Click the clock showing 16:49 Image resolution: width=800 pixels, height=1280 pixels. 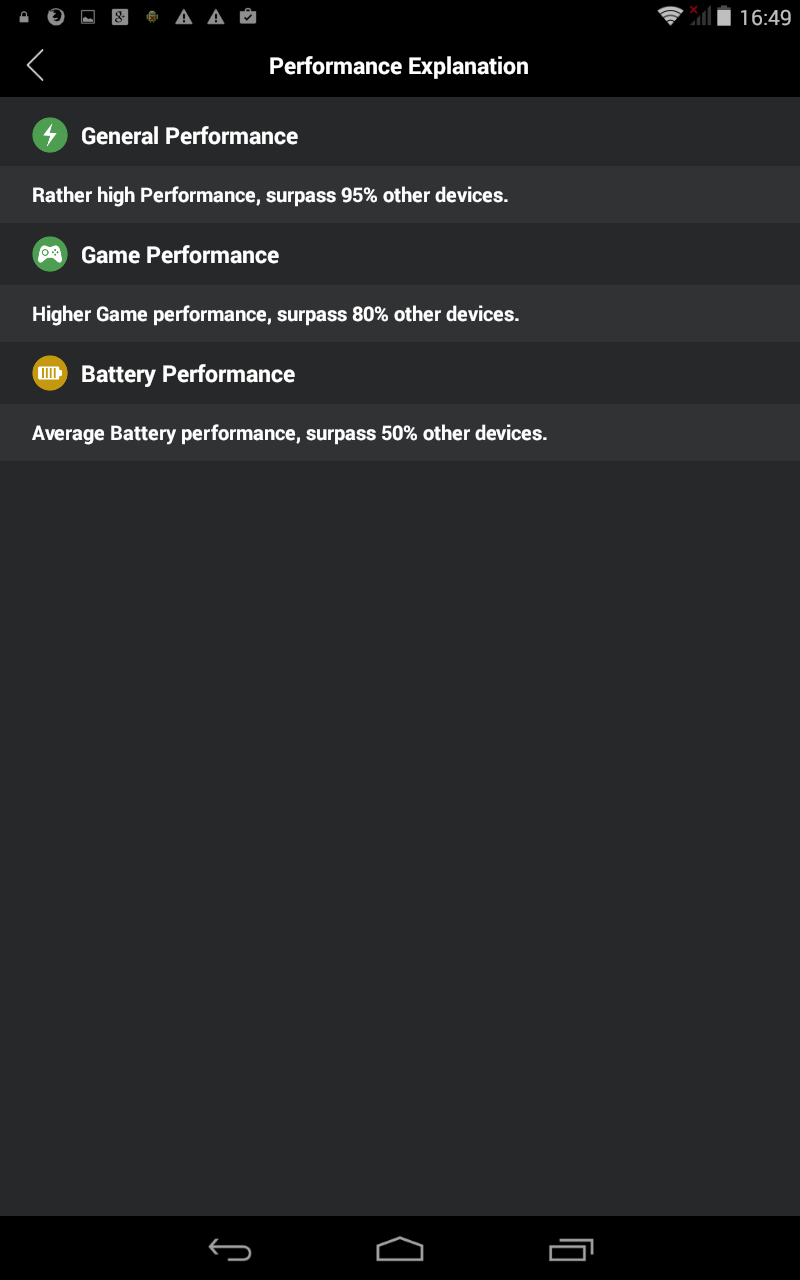[x=765, y=17]
